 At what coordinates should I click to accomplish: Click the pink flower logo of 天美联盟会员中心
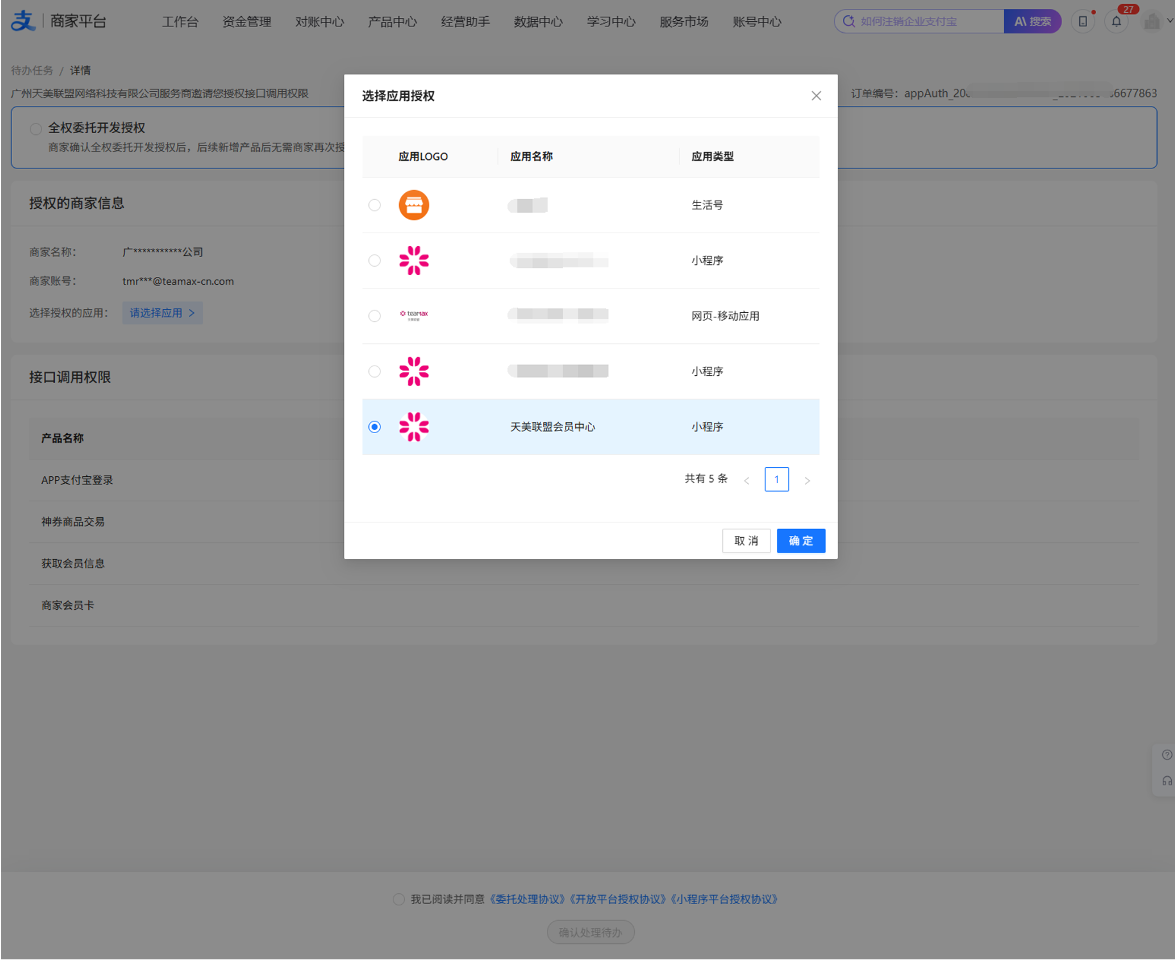(x=414, y=427)
